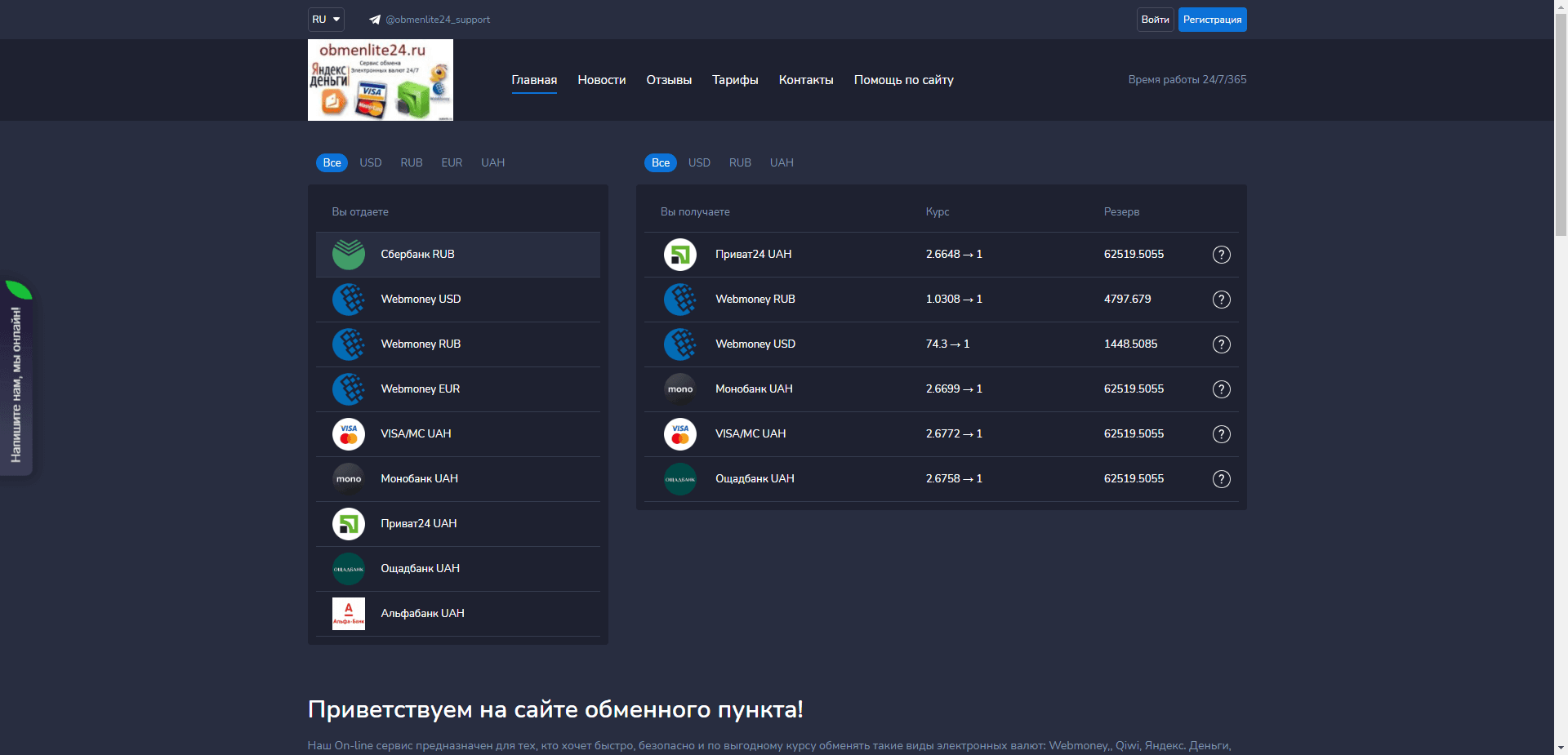Click the Telegram support icon

point(375,20)
